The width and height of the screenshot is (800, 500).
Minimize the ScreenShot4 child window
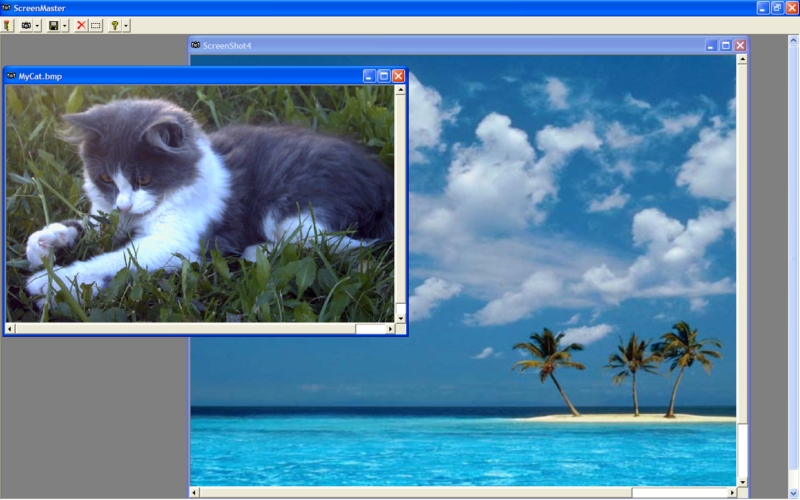pyautogui.click(x=711, y=45)
